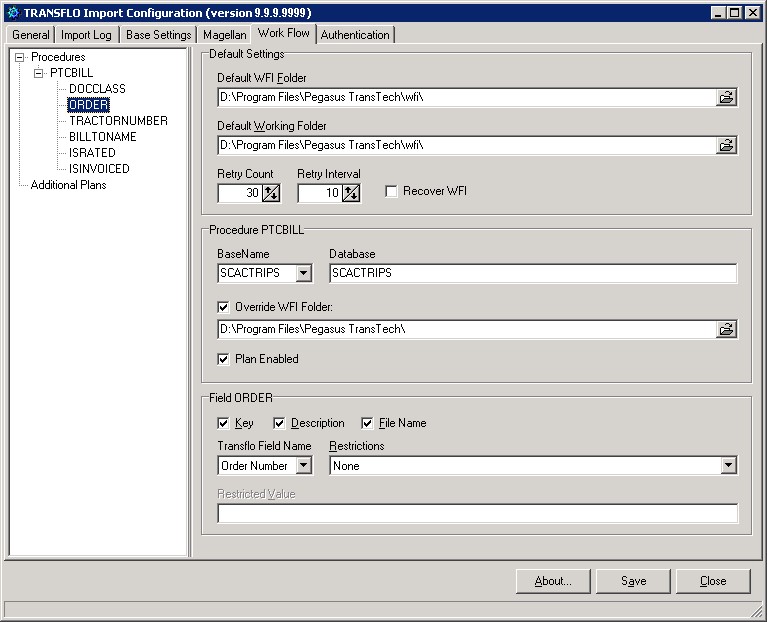Switch to the General tab
767x622 pixels.
(x=30, y=35)
